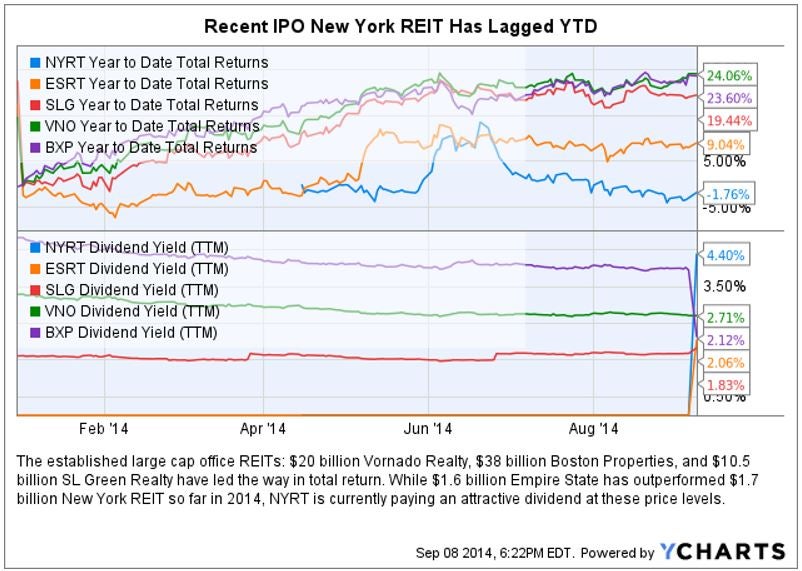
Task: Click the Apr '14 date axis label
Action: pos(263,428)
